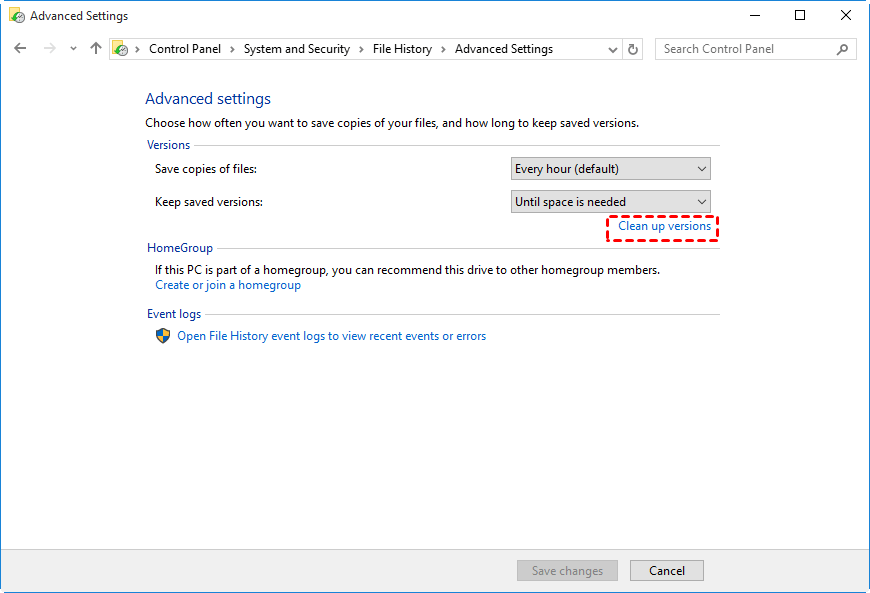Navigate to File History breadcrumb
The image size is (870, 593).
402,49
